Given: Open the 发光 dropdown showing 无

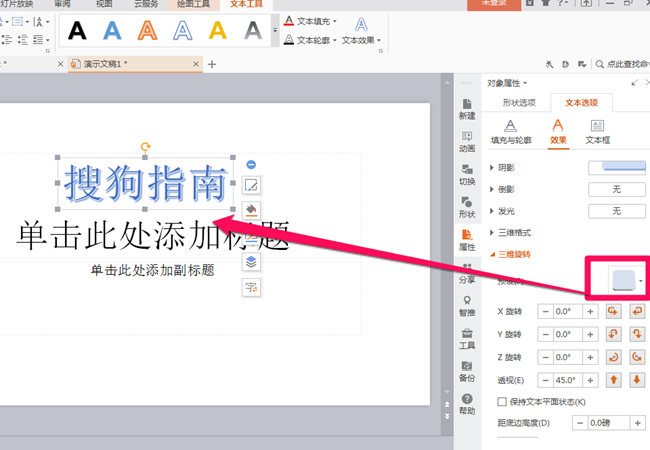Looking at the screenshot, I should pos(617,211).
